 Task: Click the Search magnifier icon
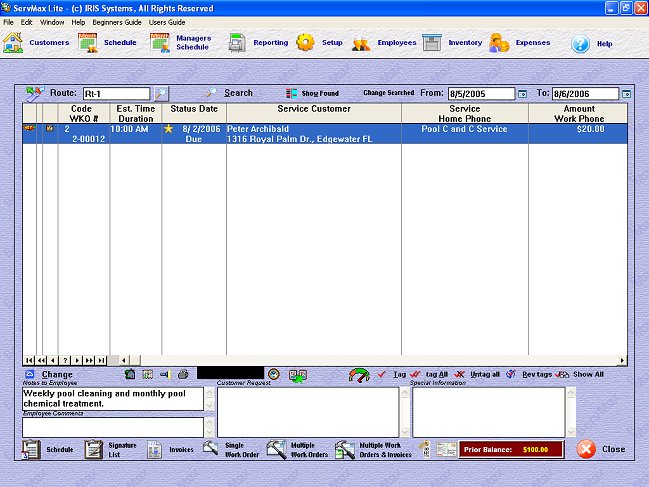[212, 93]
